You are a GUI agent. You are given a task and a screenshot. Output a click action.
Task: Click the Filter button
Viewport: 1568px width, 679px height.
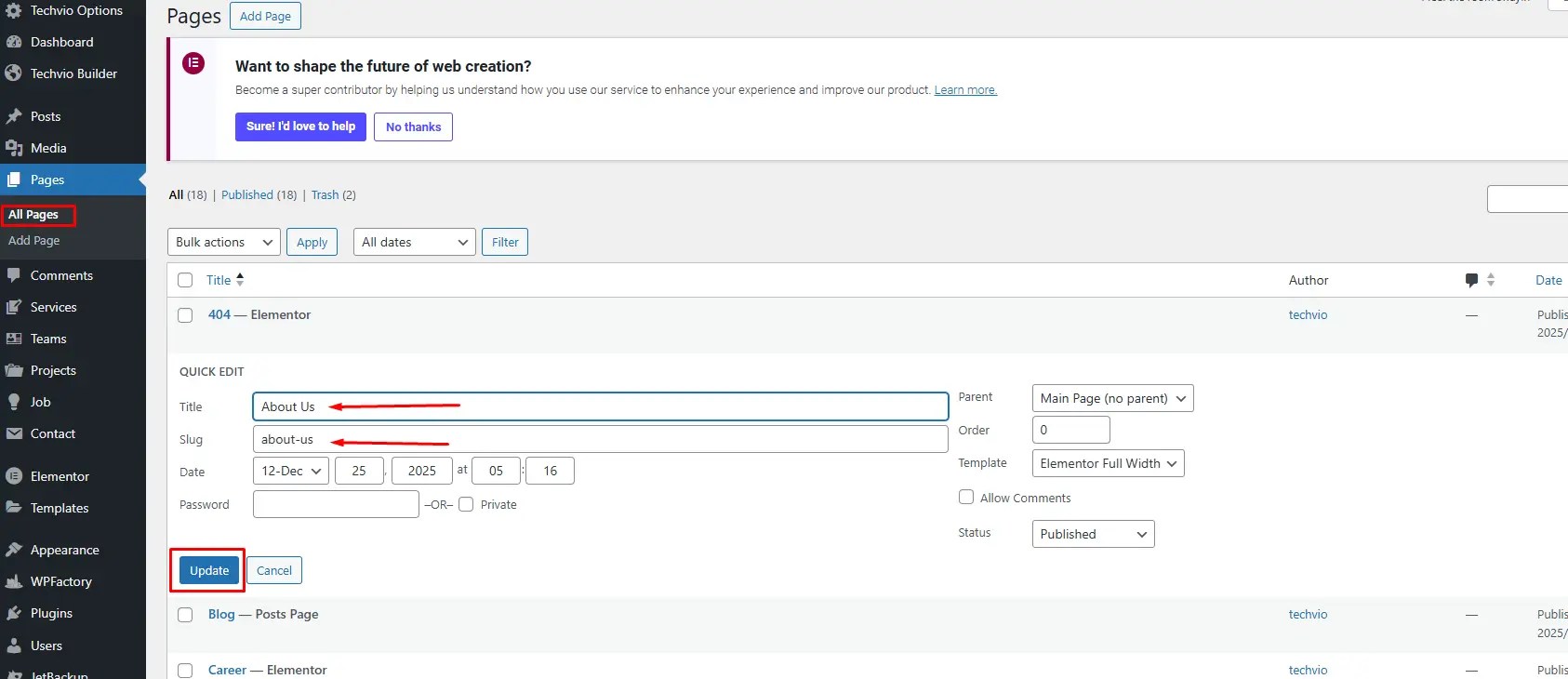[505, 242]
